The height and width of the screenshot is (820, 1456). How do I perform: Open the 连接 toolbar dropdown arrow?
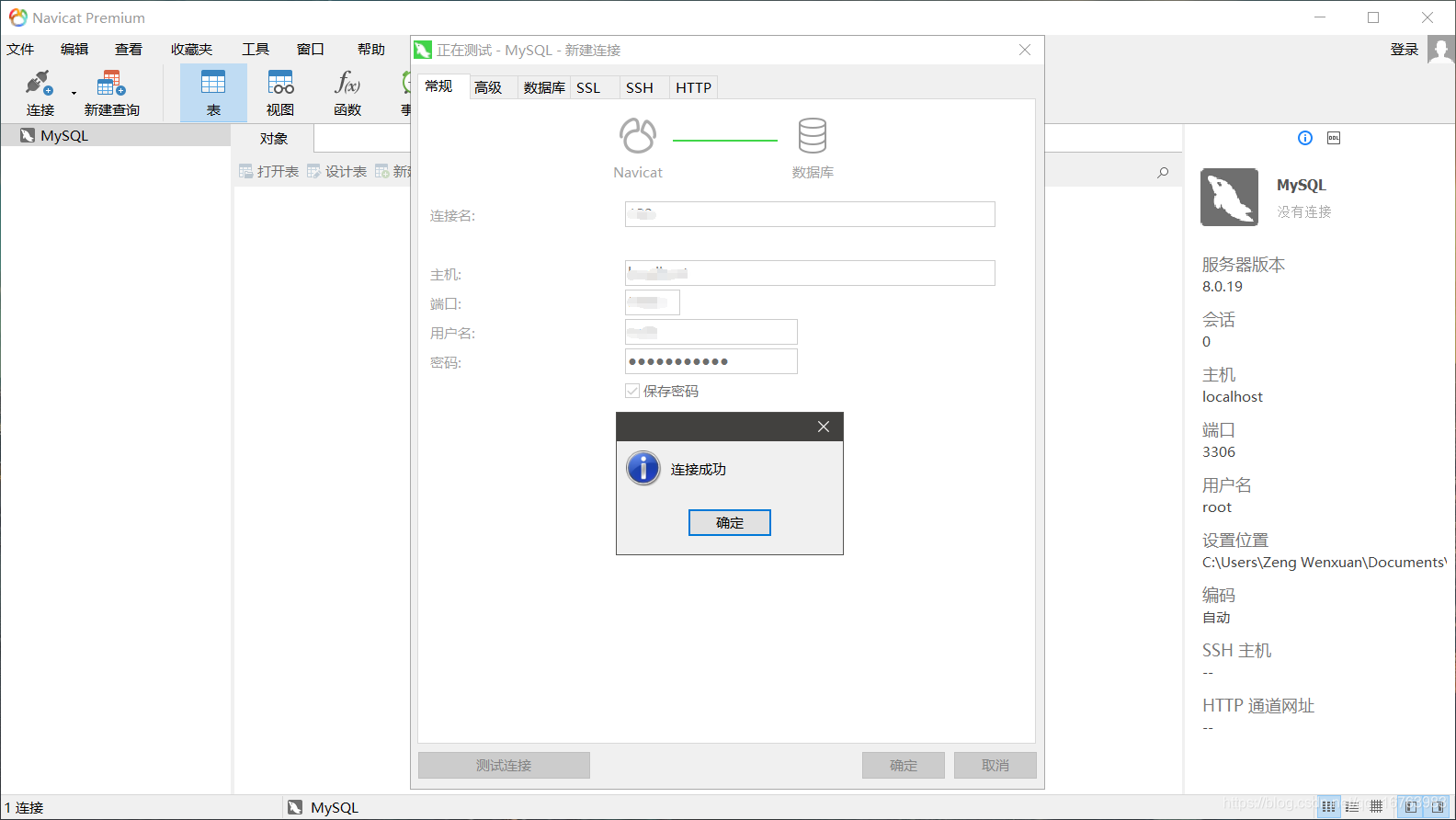pyautogui.click(x=74, y=93)
